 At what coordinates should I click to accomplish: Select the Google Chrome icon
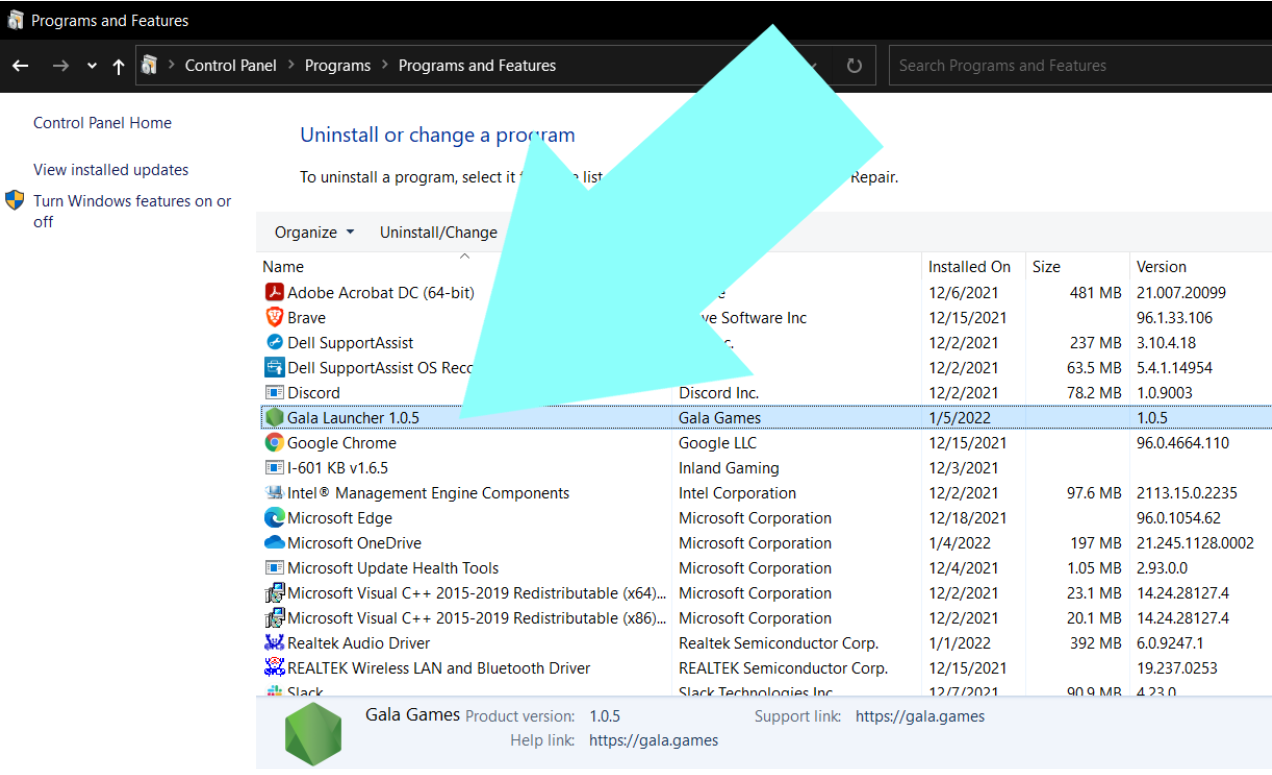click(x=274, y=443)
